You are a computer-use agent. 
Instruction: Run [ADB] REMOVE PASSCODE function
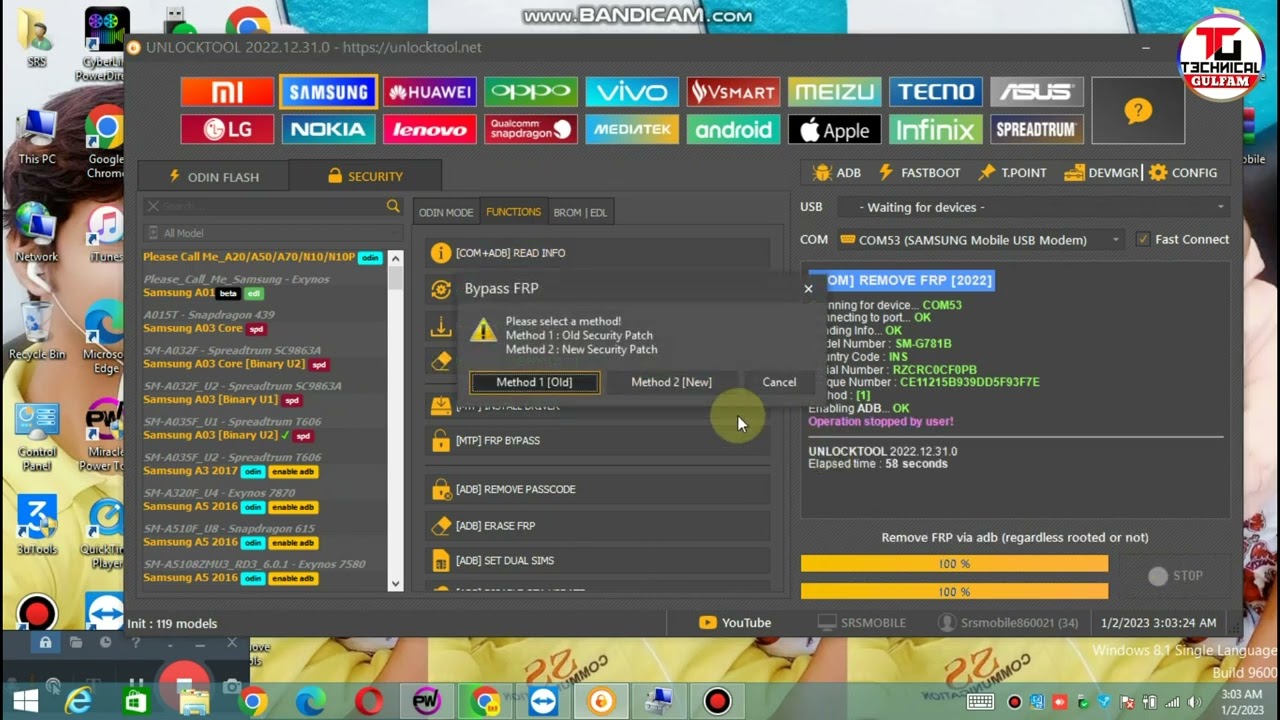click(x=597, y=489)
